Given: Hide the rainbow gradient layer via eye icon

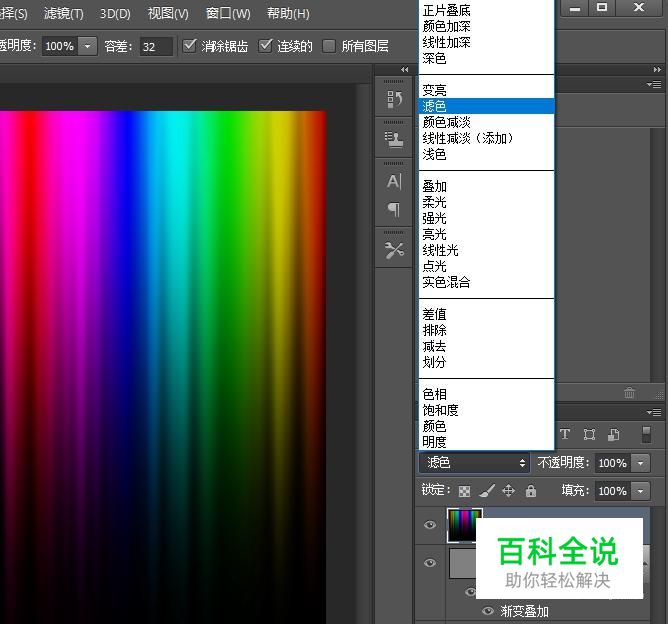Looking at the screenshot, I should (431, 525).
